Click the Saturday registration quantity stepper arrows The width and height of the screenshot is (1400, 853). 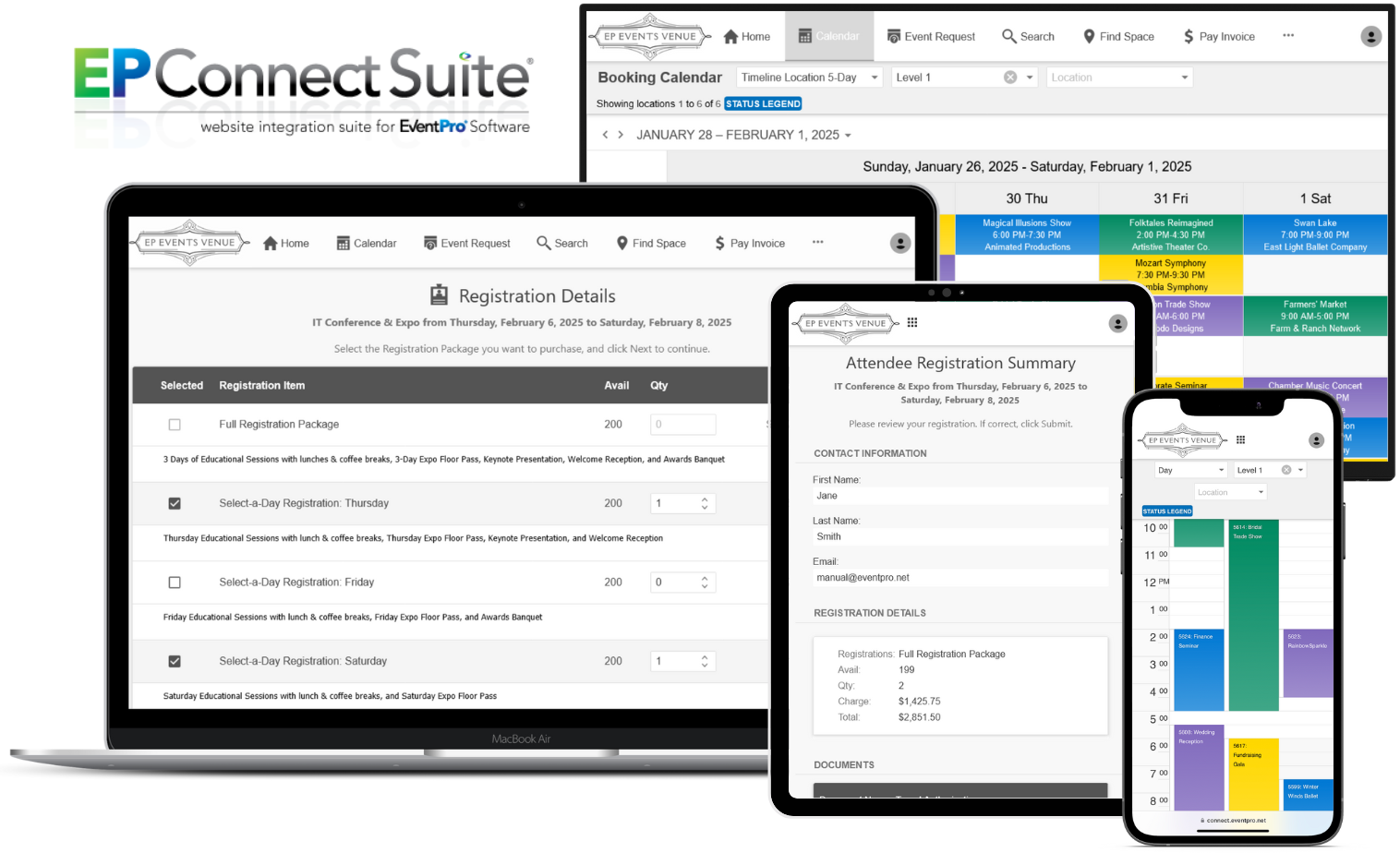[705, 661]
